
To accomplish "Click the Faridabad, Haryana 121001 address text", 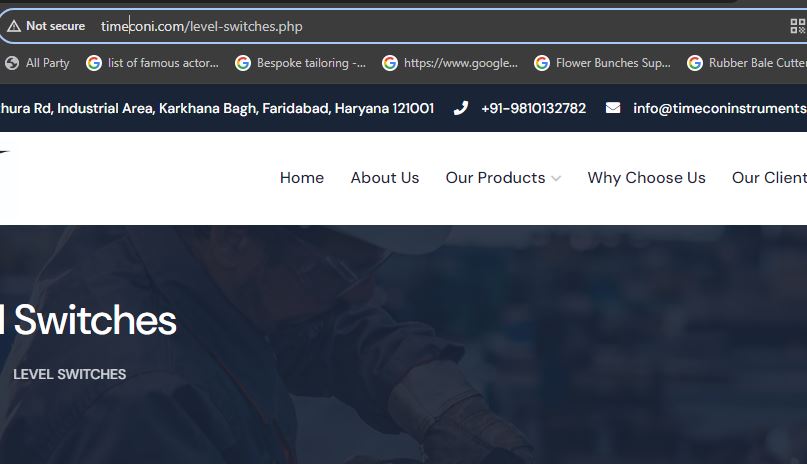I will pyautogui.click(x=348, y=108).
